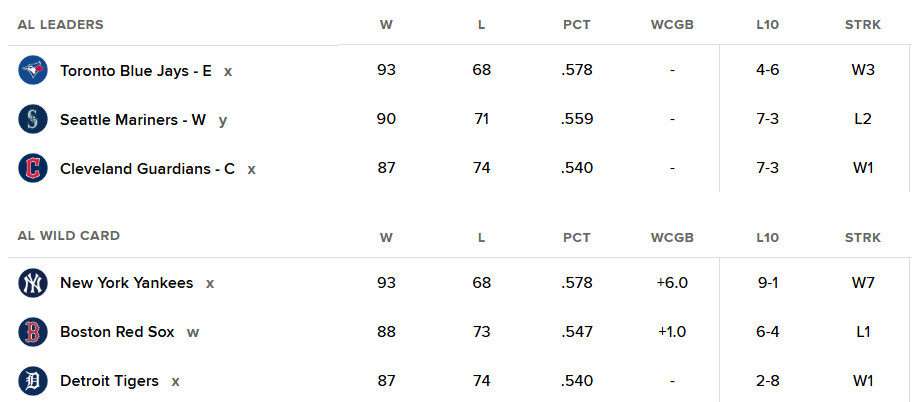Click the AL Leaders STRK column header
This screenshot has height=402, width=912.
tap(862, 25)
